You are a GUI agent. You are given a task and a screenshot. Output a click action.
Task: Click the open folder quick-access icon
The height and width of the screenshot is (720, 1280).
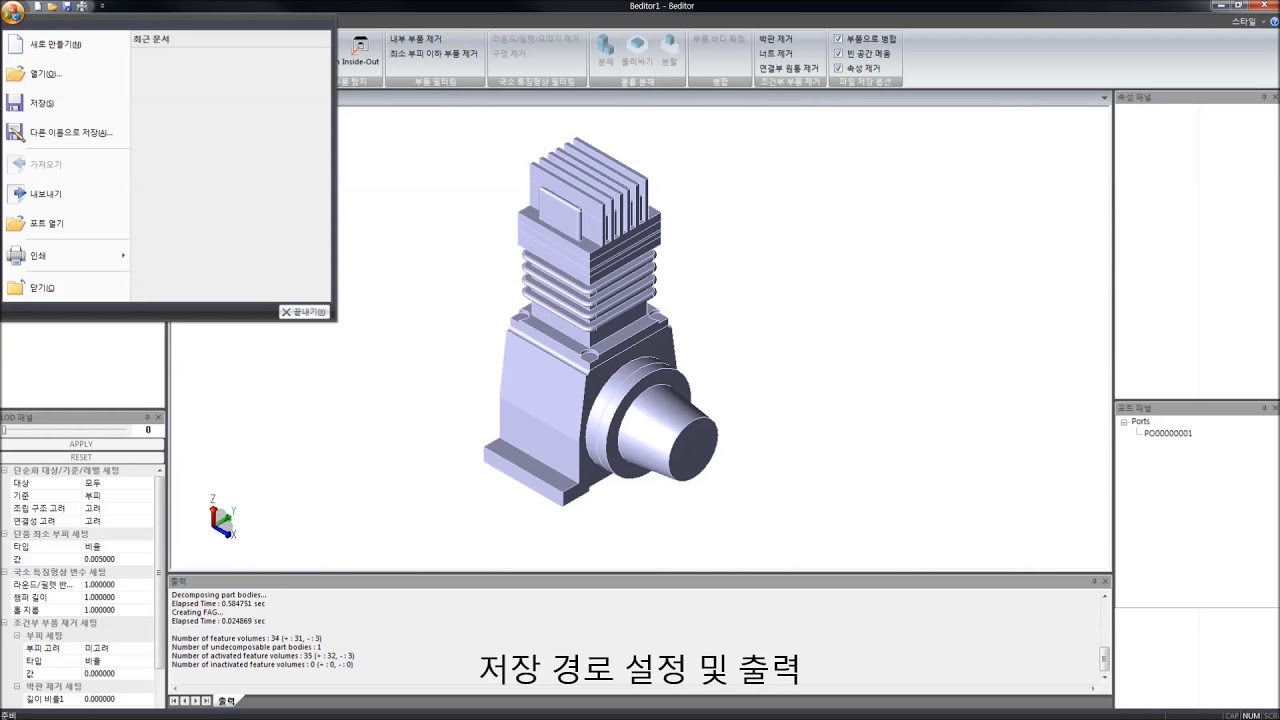click(52, 6)
